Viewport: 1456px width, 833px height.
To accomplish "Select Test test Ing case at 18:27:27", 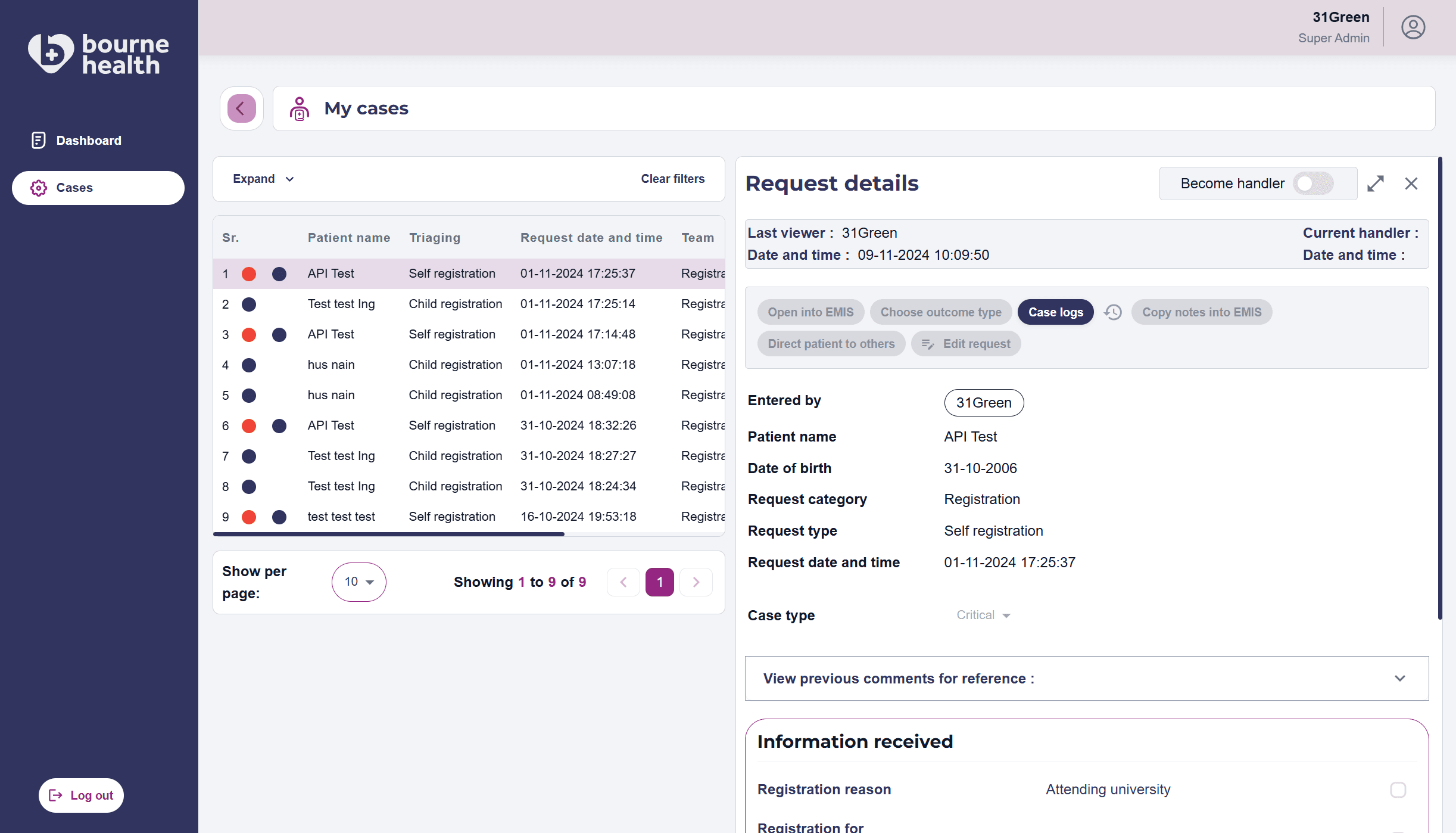I will pyautogui.click(x=469, y=456).
